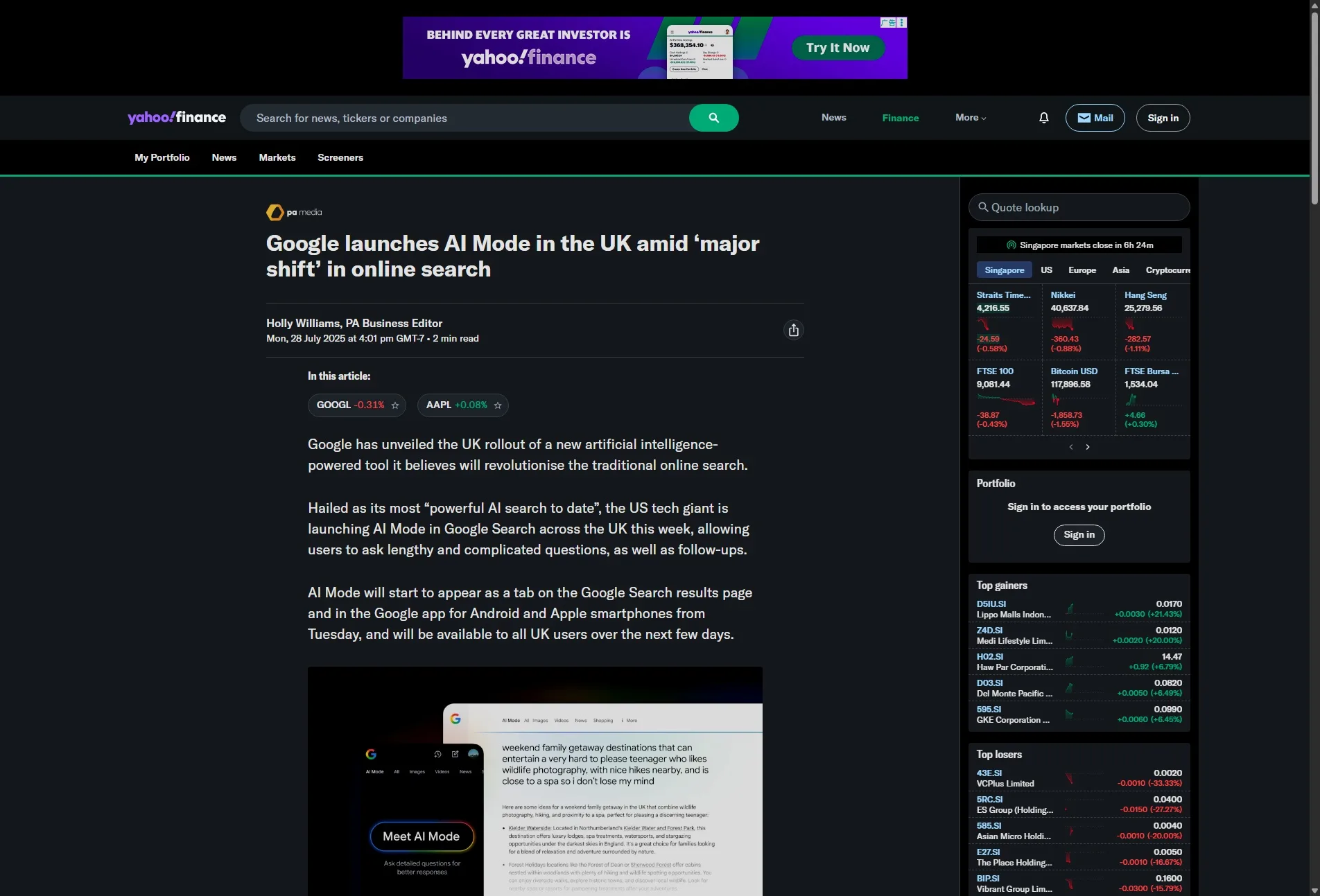The width and height of the screenshot is (1320, 896).
Task: Show next market cards with right chevron
Action: pos(1088,447)
